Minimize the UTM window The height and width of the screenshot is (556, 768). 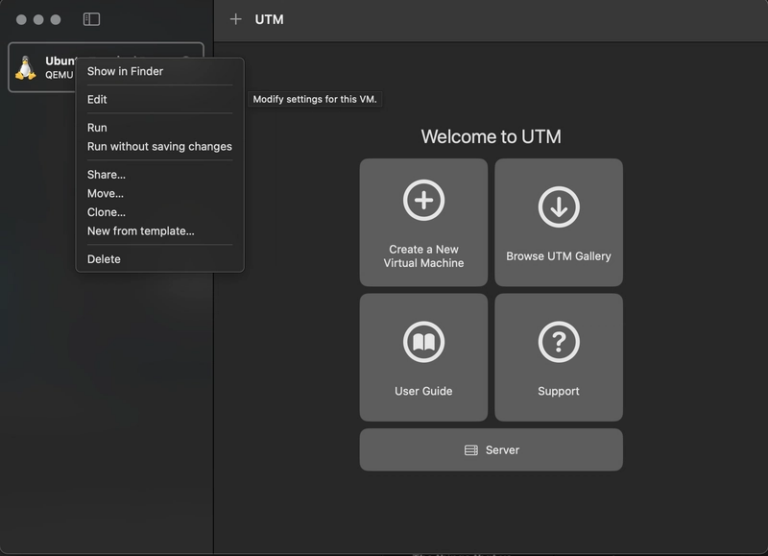coord(38,19)
